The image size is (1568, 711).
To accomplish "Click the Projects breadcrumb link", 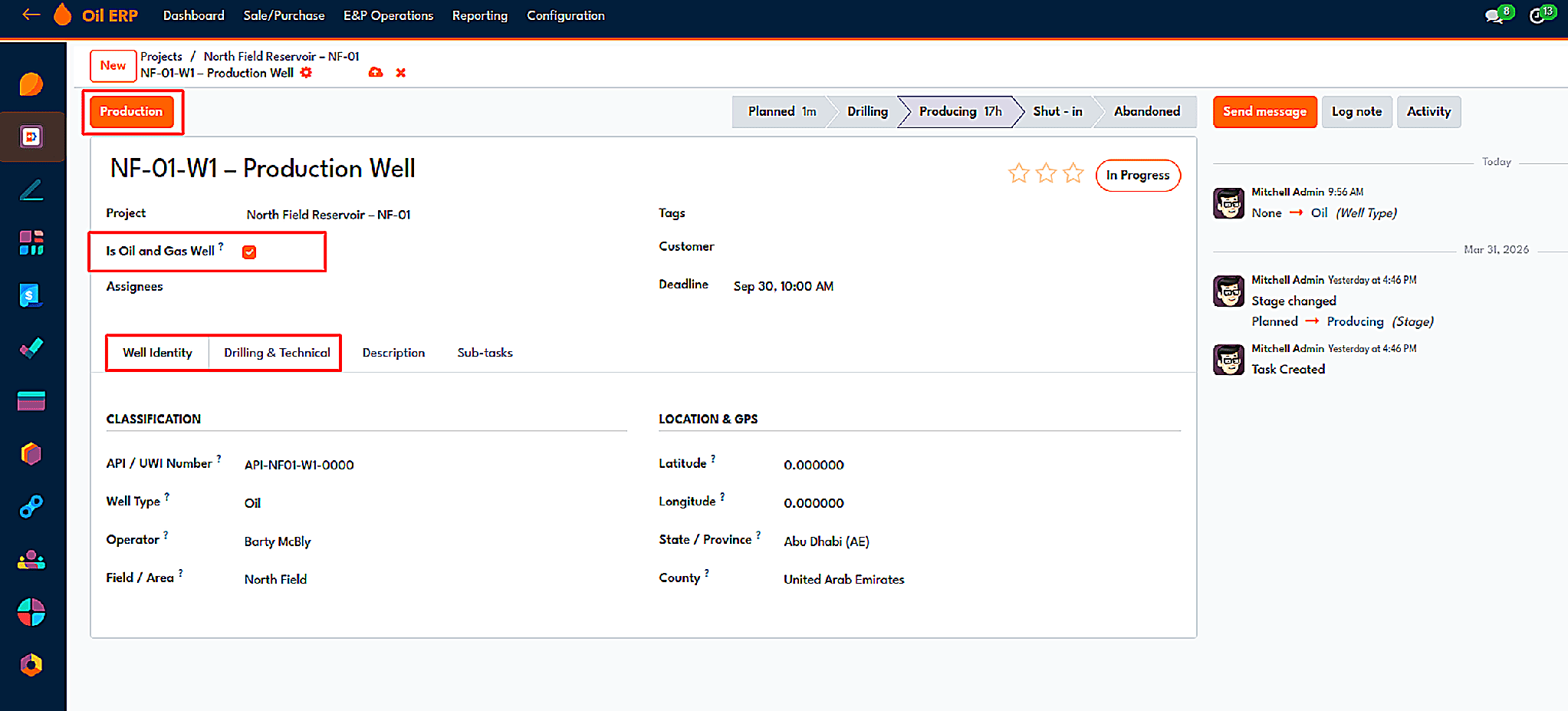I will click(161, 57).
